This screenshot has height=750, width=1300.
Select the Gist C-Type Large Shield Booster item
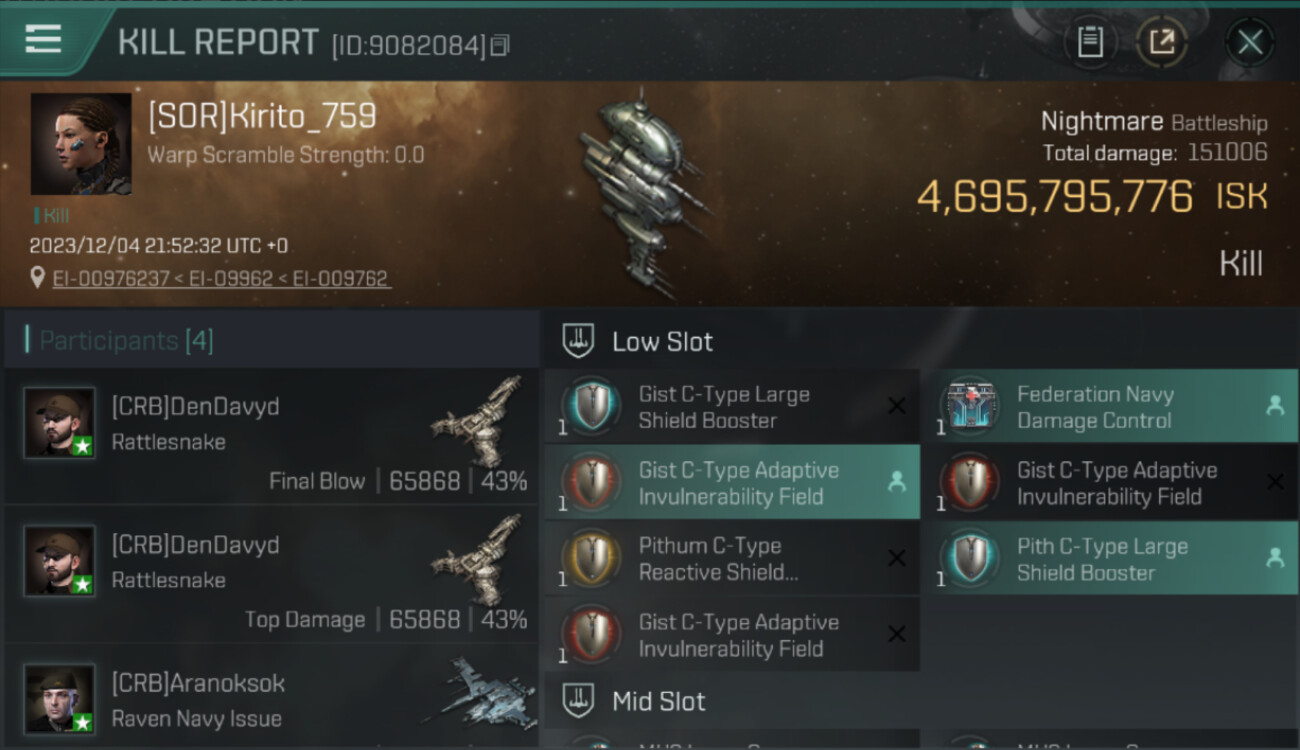[x=732, y=407]
